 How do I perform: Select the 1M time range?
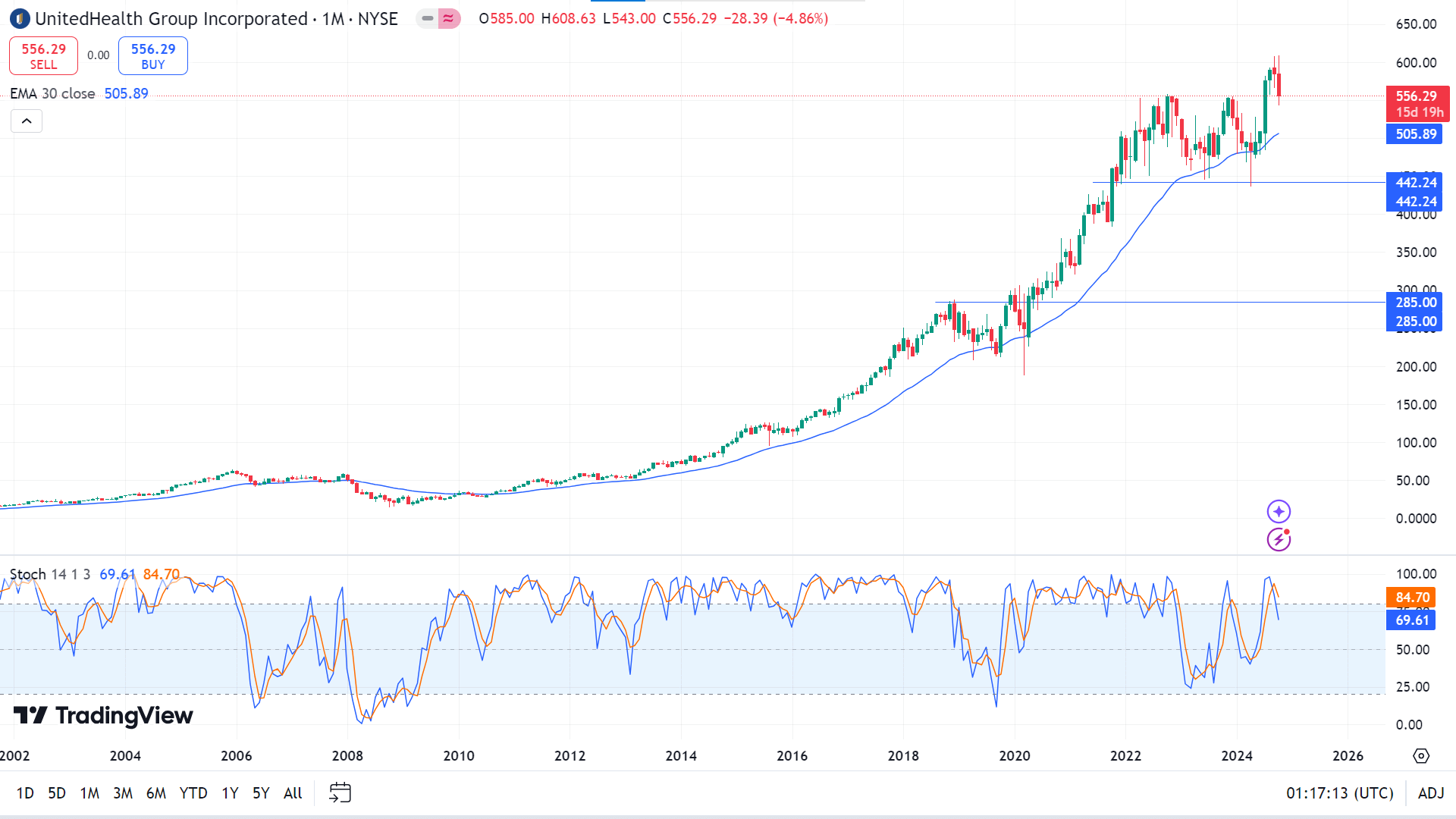[x=89, y=793]
